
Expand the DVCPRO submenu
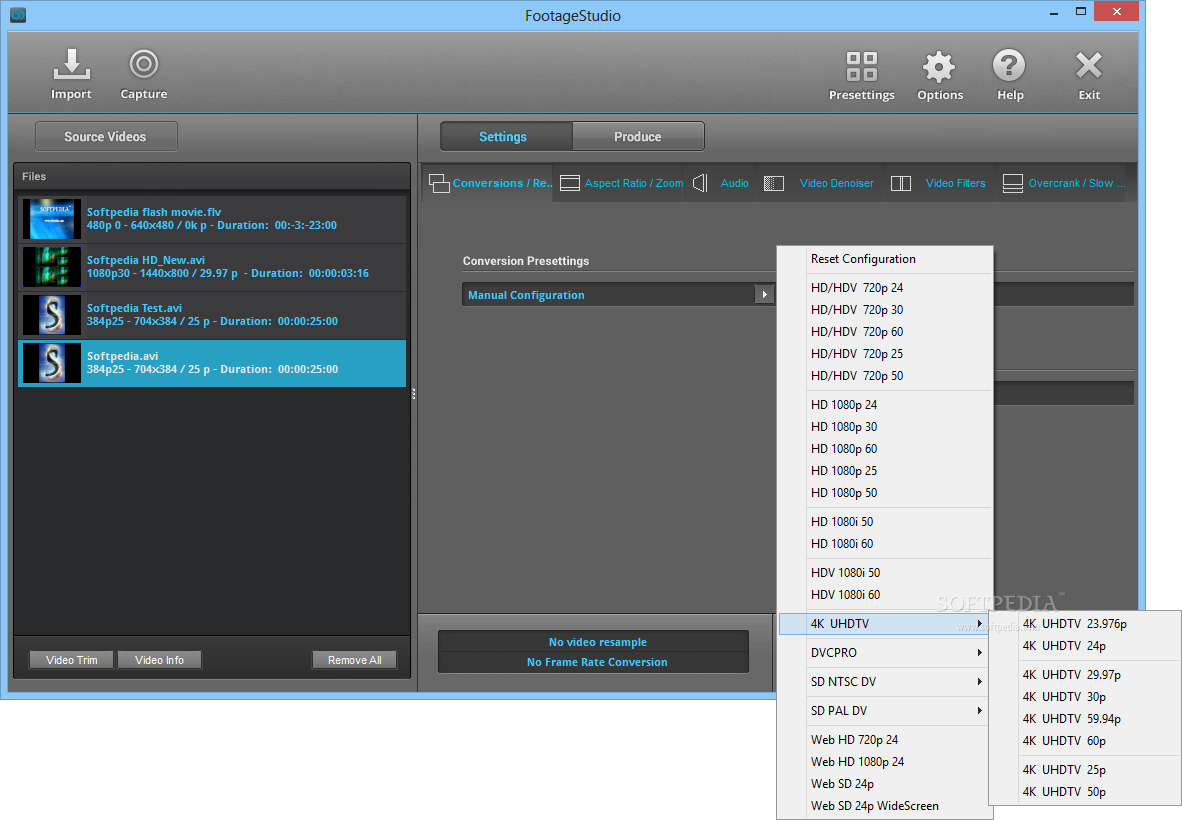(884, 653)
